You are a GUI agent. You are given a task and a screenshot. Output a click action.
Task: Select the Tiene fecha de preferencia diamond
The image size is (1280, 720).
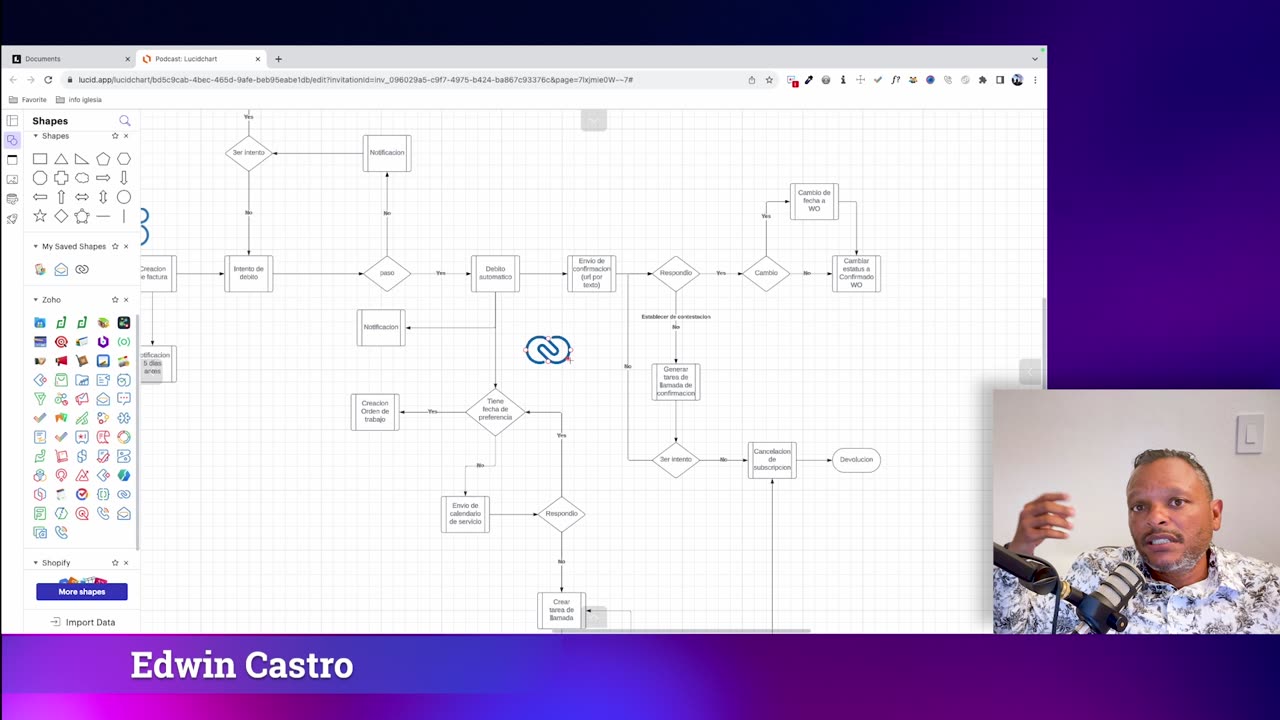coord(495,410)
